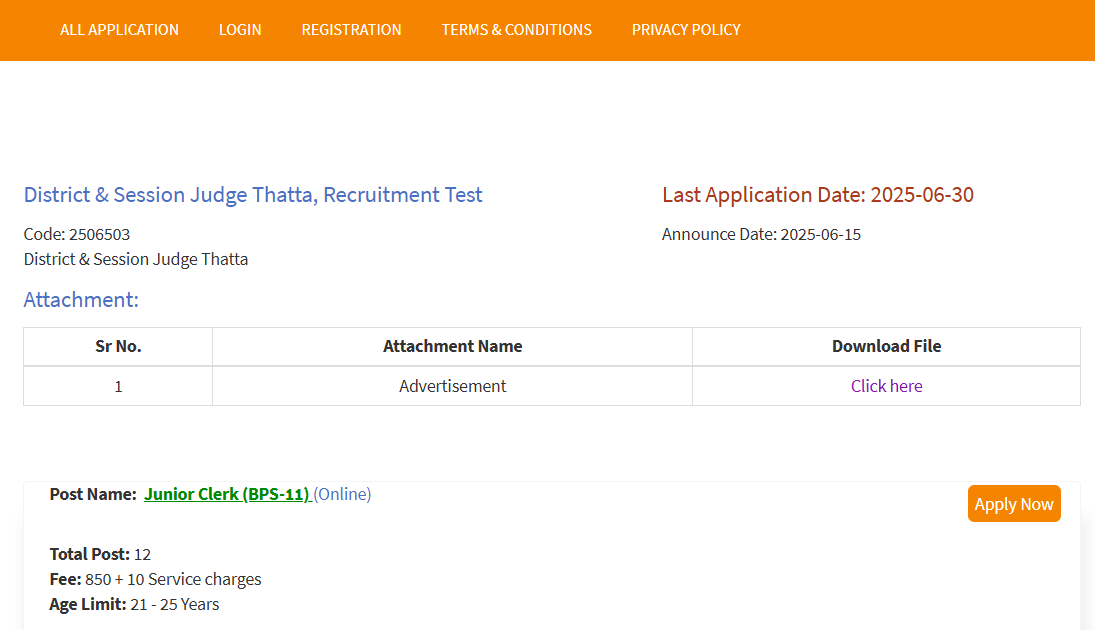Go to the LOGIN page
This screenshot has height=630, width=1095.
point(240,30)
